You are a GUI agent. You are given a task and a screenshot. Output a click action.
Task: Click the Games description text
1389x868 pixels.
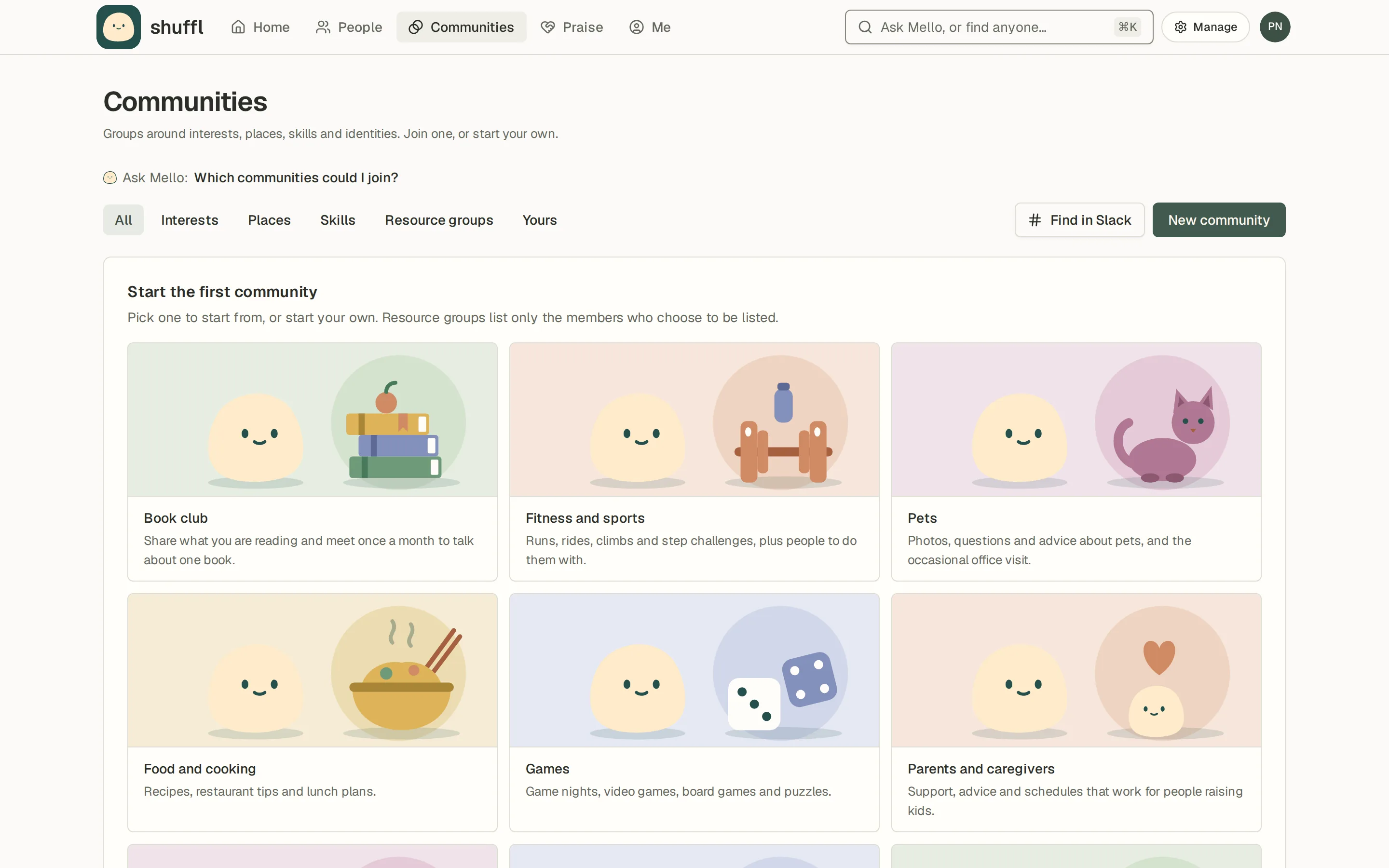pyautogui.click(x=678, y=791)
